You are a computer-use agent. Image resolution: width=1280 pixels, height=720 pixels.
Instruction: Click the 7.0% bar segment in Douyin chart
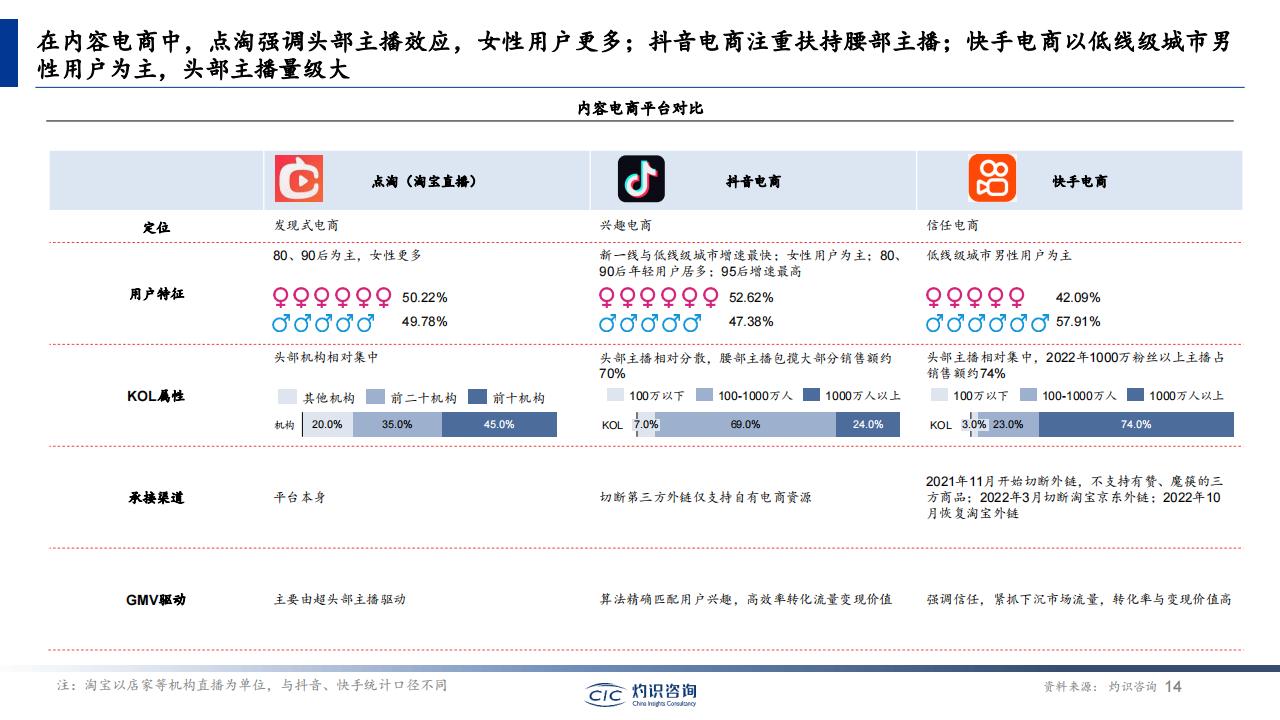pyautogui.click(x=646, y=424)
